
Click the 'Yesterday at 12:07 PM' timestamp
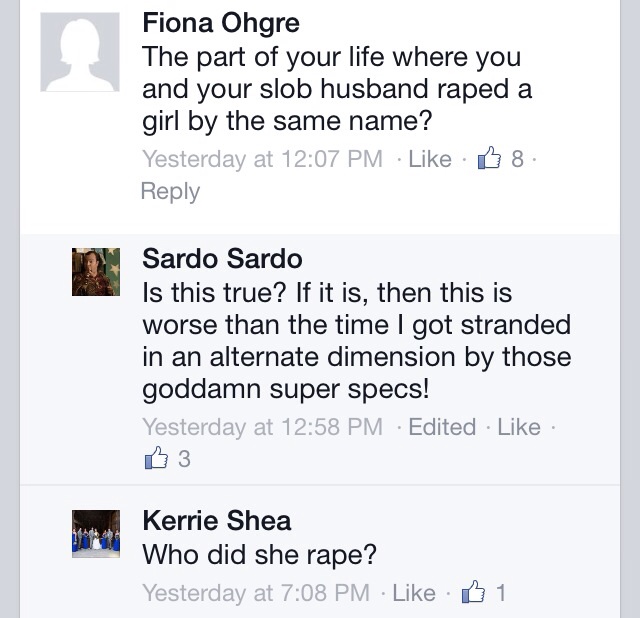coord(262,159)
